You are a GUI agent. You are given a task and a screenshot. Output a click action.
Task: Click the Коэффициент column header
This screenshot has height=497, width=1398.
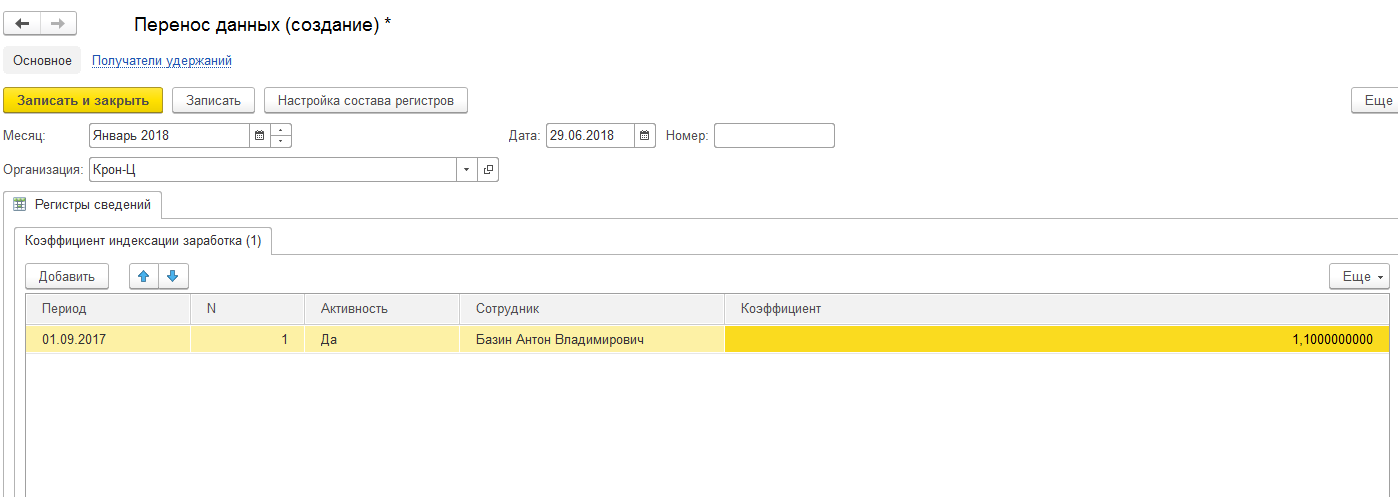click(1057, 309)
